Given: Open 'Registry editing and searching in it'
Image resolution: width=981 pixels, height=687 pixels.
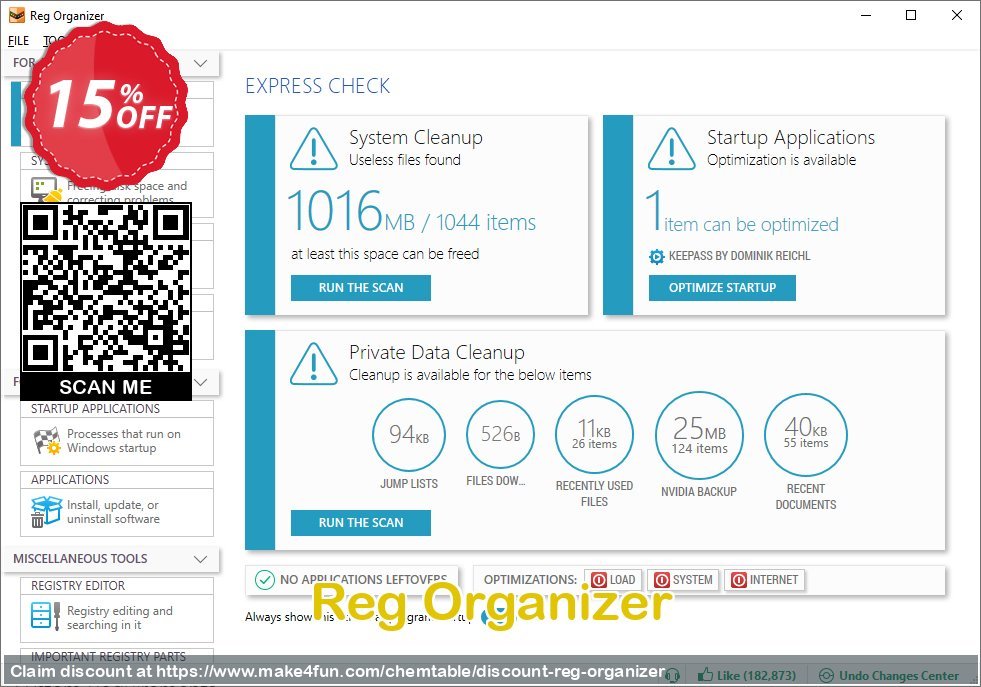Looking at the screenshot, I should coord(119,618).
